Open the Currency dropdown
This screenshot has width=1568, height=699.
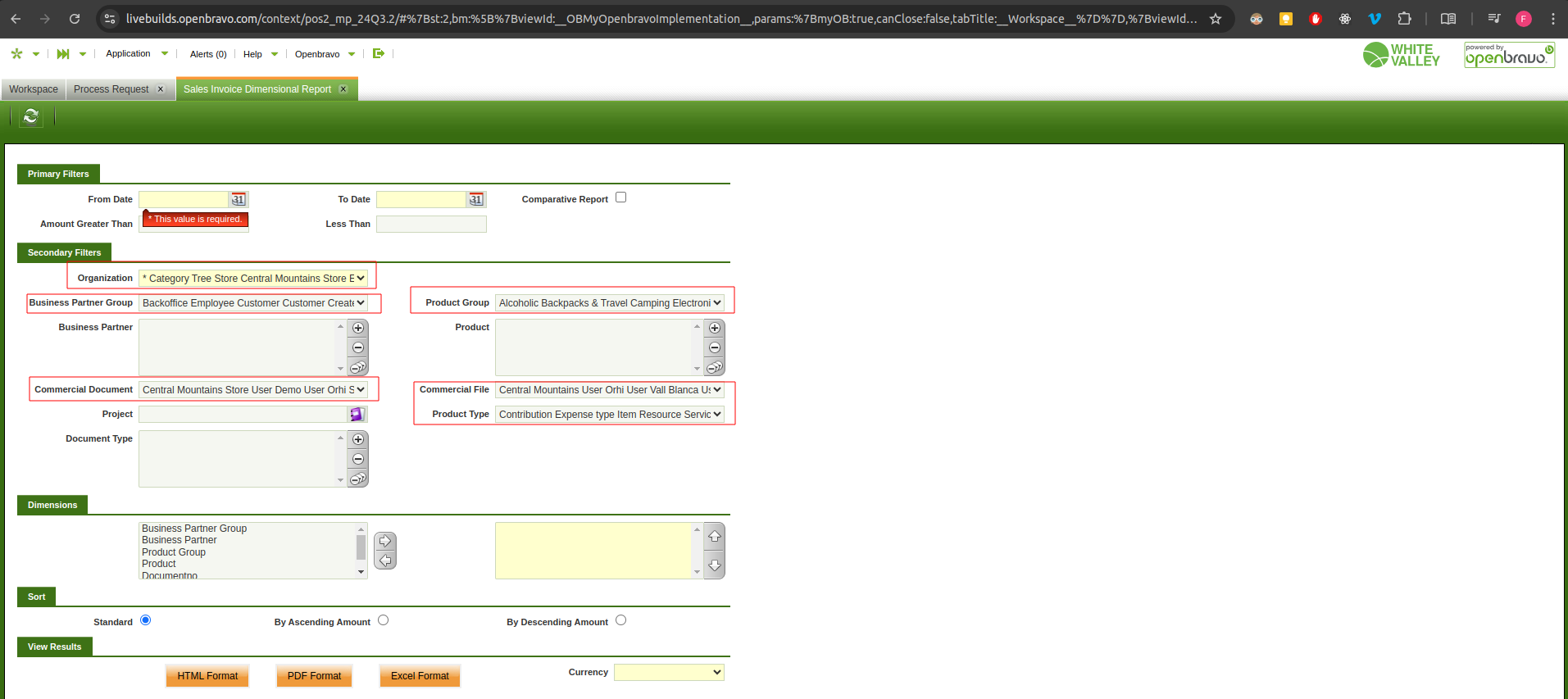point(669,672)
